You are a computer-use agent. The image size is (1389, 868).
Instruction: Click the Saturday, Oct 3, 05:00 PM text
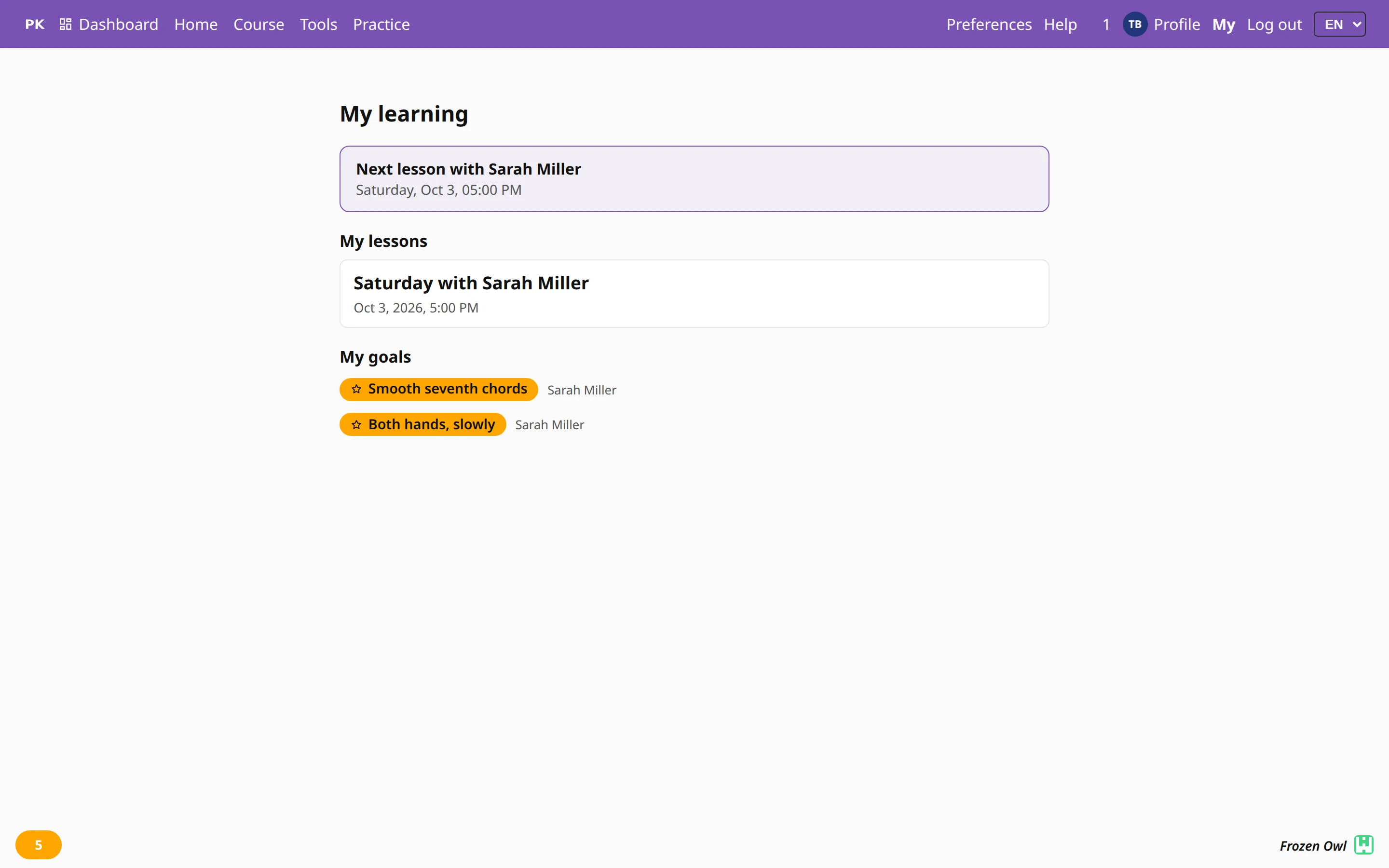tap(438, 190)
